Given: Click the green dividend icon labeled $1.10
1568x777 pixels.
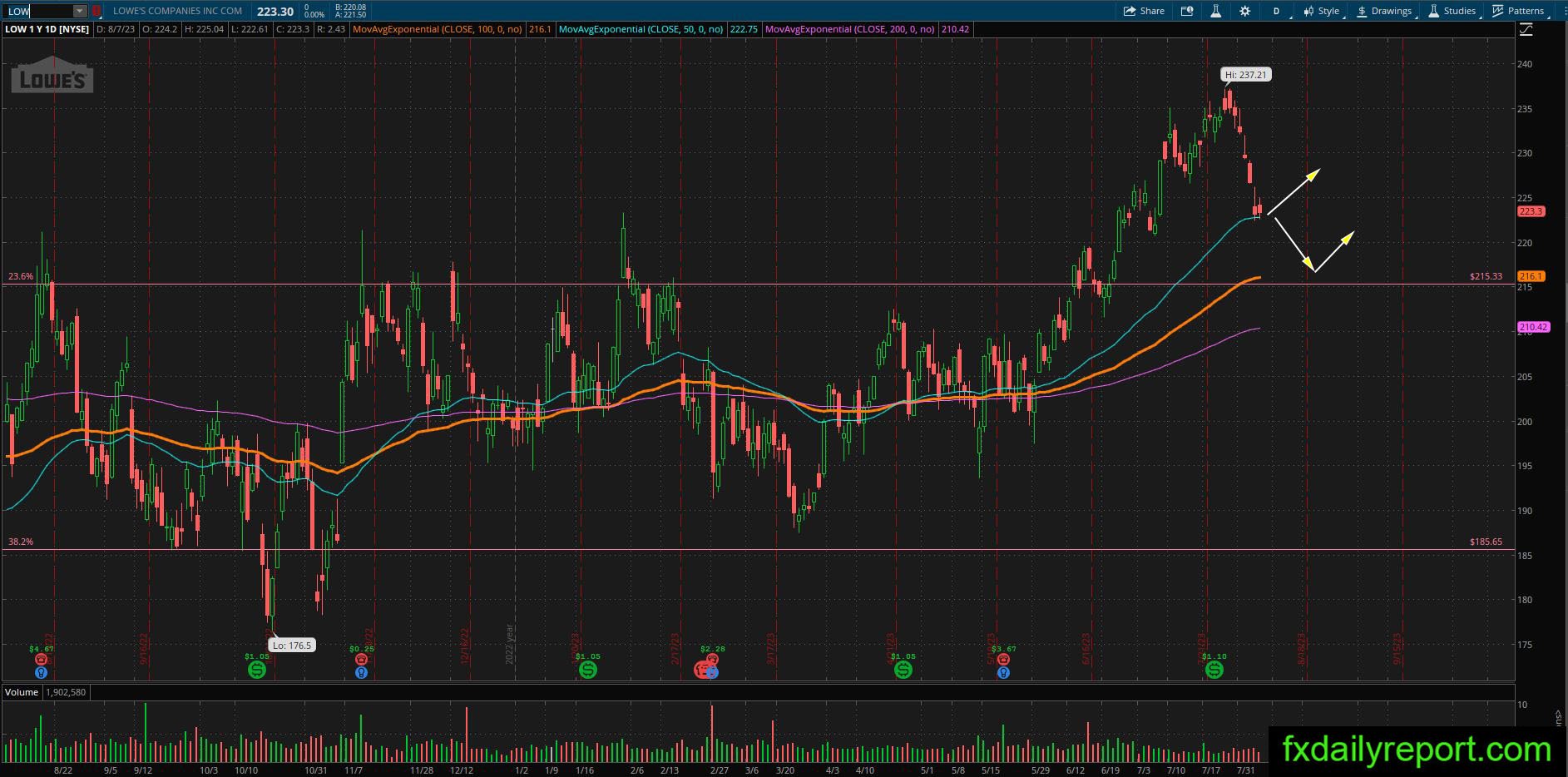Looking at the screenshot, I should (1214, 669).
